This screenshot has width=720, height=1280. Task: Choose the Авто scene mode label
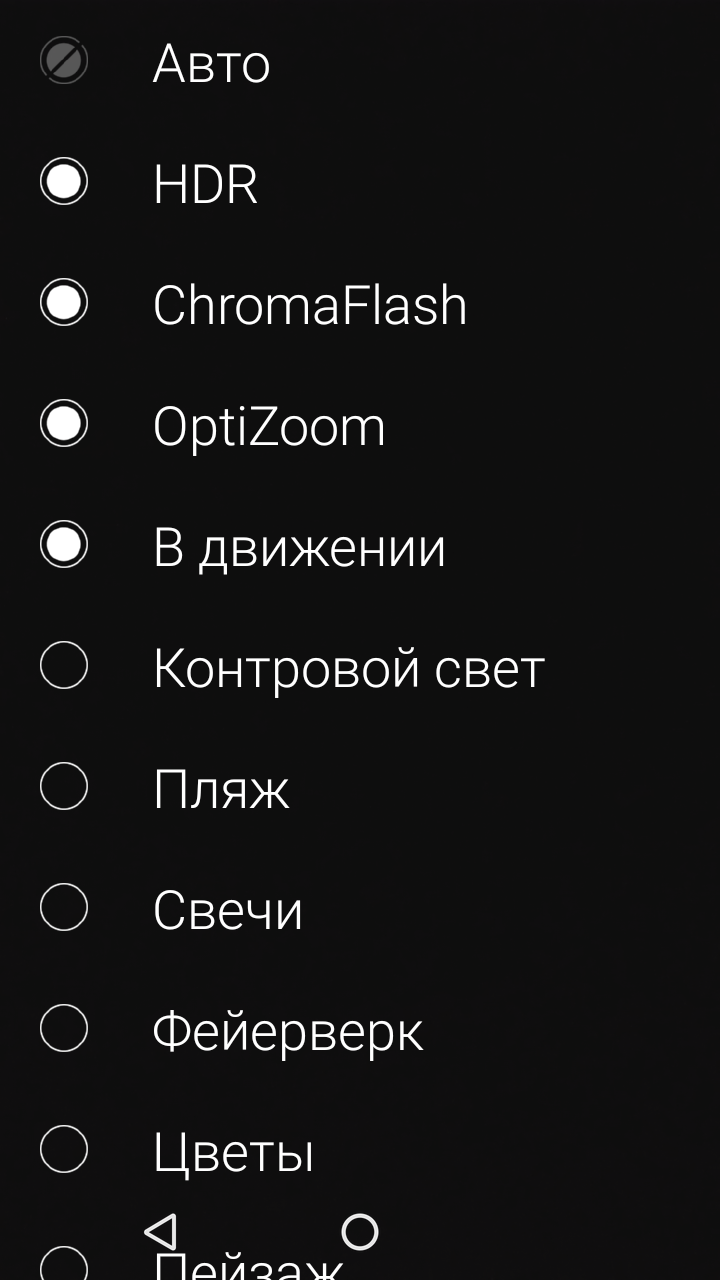pyautogui.click(x=212, y=64)
